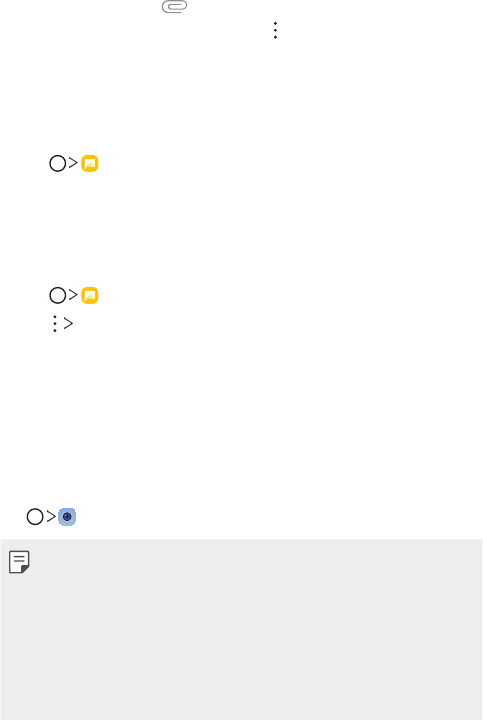Image resolution: width=483 pixels, height=721 pixels.
Task: Tap the second home circle above the dots
Action: tap(58, 296)
